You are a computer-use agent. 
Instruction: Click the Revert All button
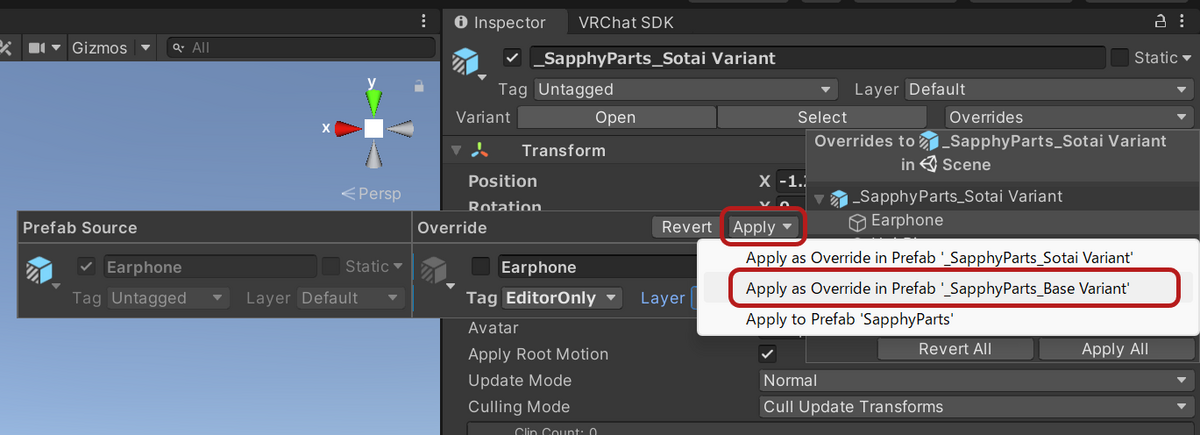955,349
